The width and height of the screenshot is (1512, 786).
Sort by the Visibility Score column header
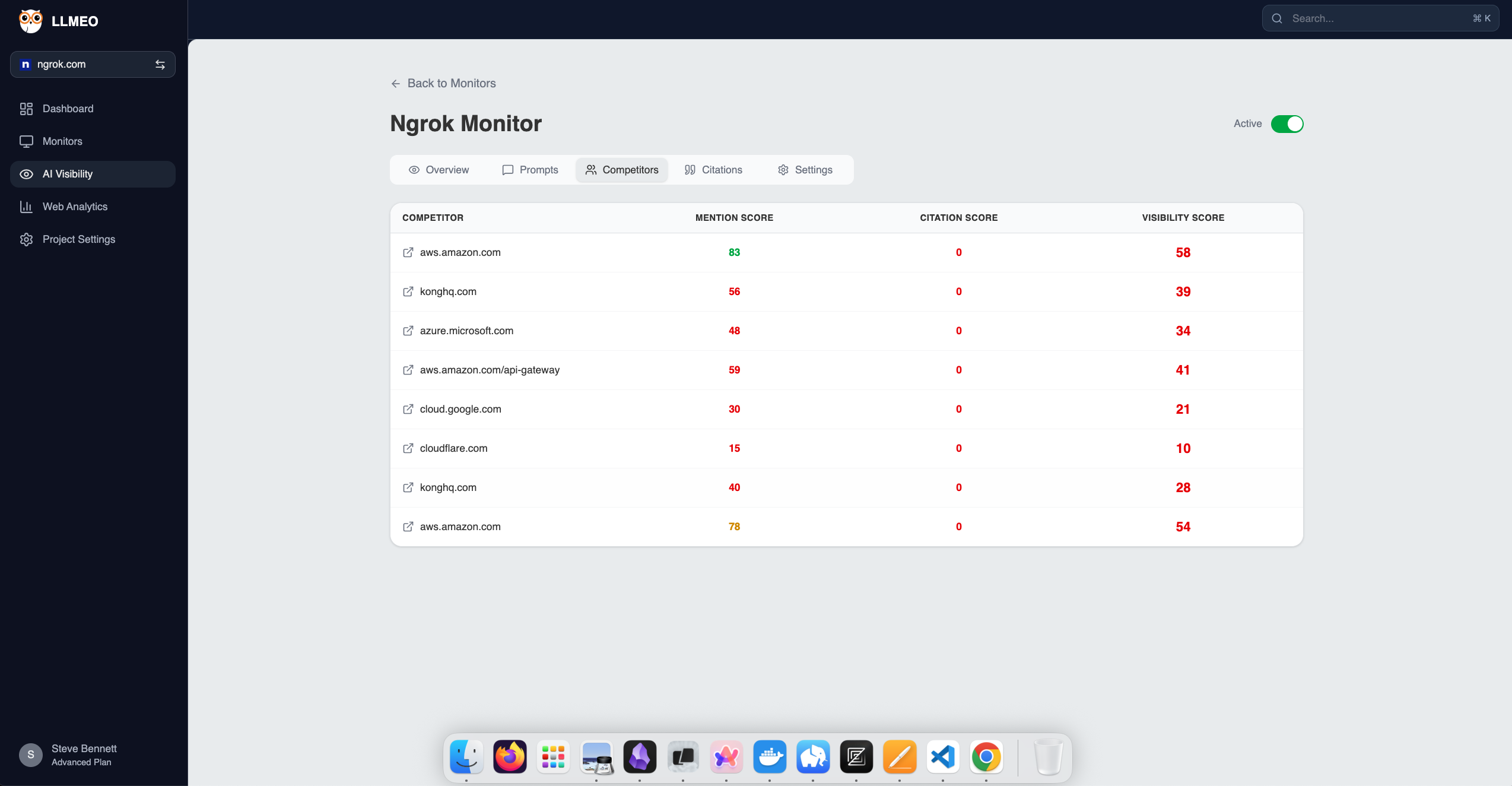[x=1183, y=218]
